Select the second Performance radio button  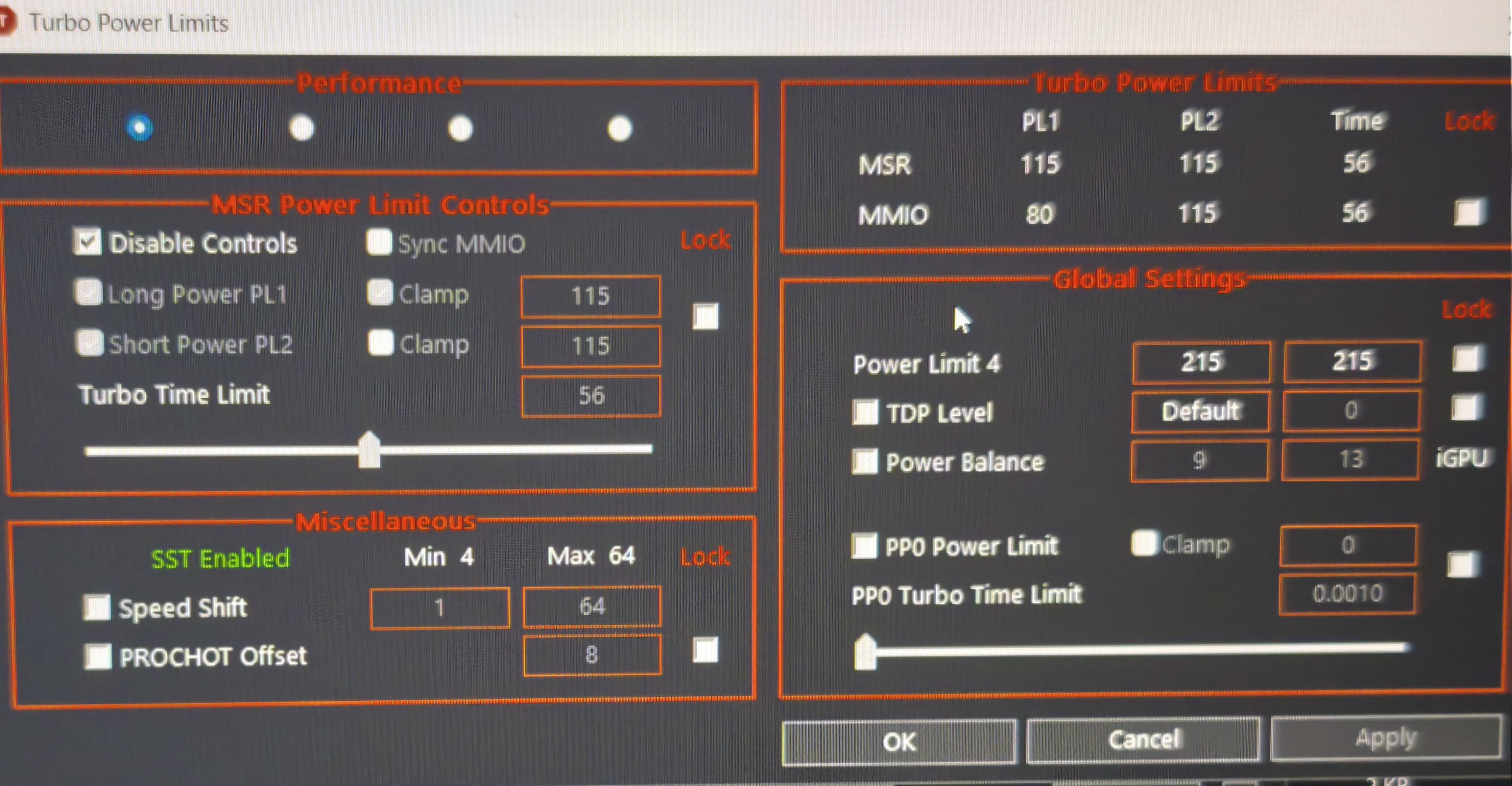coord(302,127)
